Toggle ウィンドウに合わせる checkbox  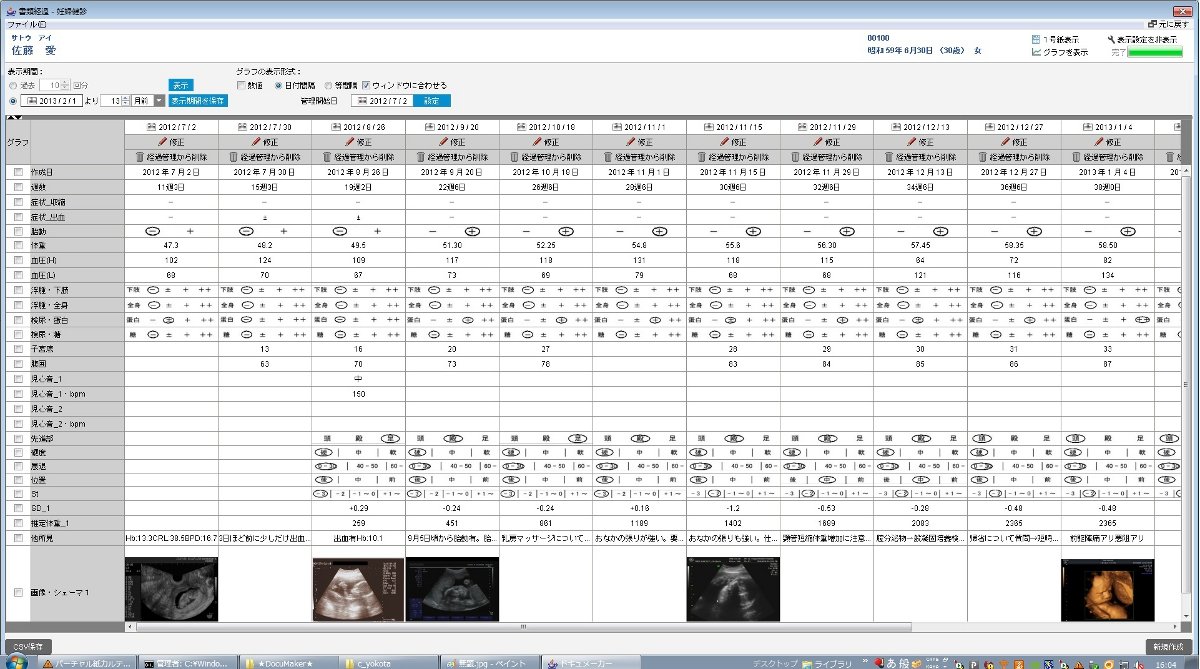click(366, 85)
